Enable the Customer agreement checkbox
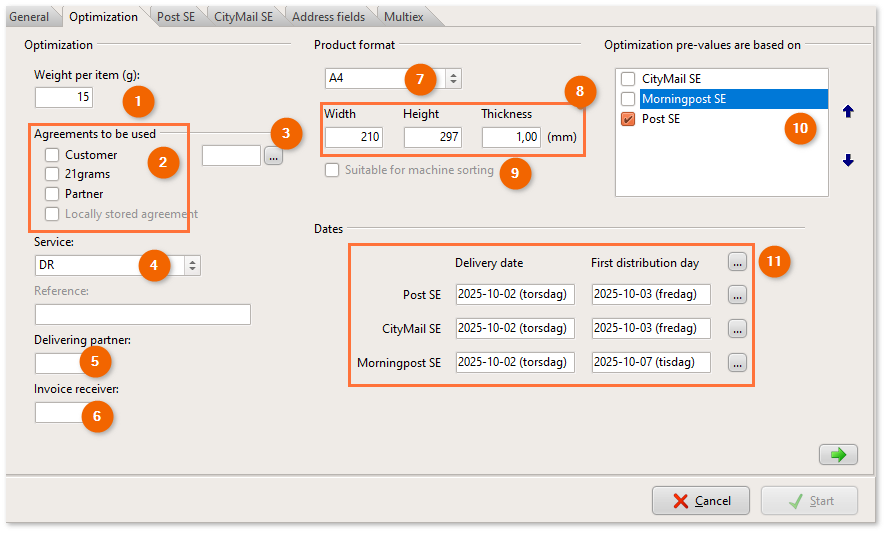 pyautogui.click(x=52, y=155)
